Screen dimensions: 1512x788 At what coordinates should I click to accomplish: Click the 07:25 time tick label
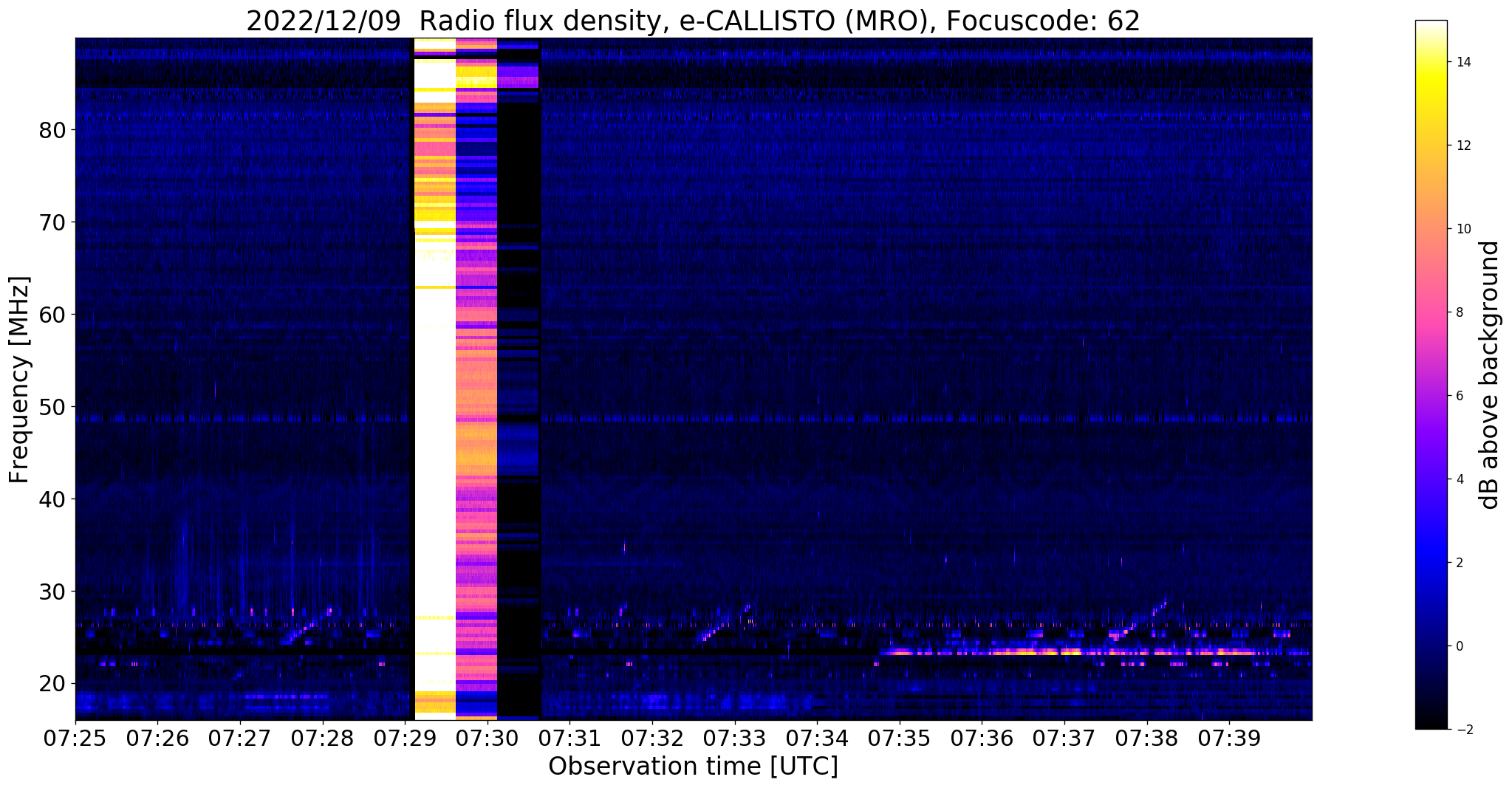75,739
